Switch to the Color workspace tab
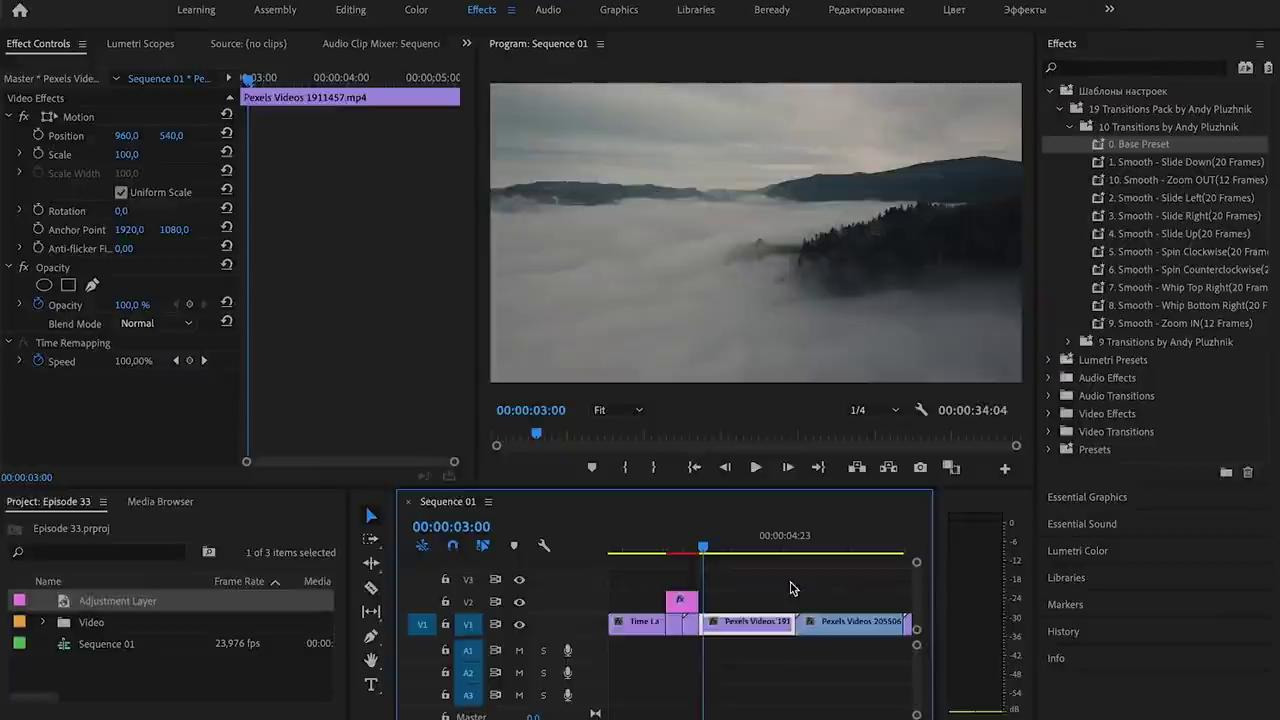The height and width of the screenshot is (720, 1280). click(416, 10)
